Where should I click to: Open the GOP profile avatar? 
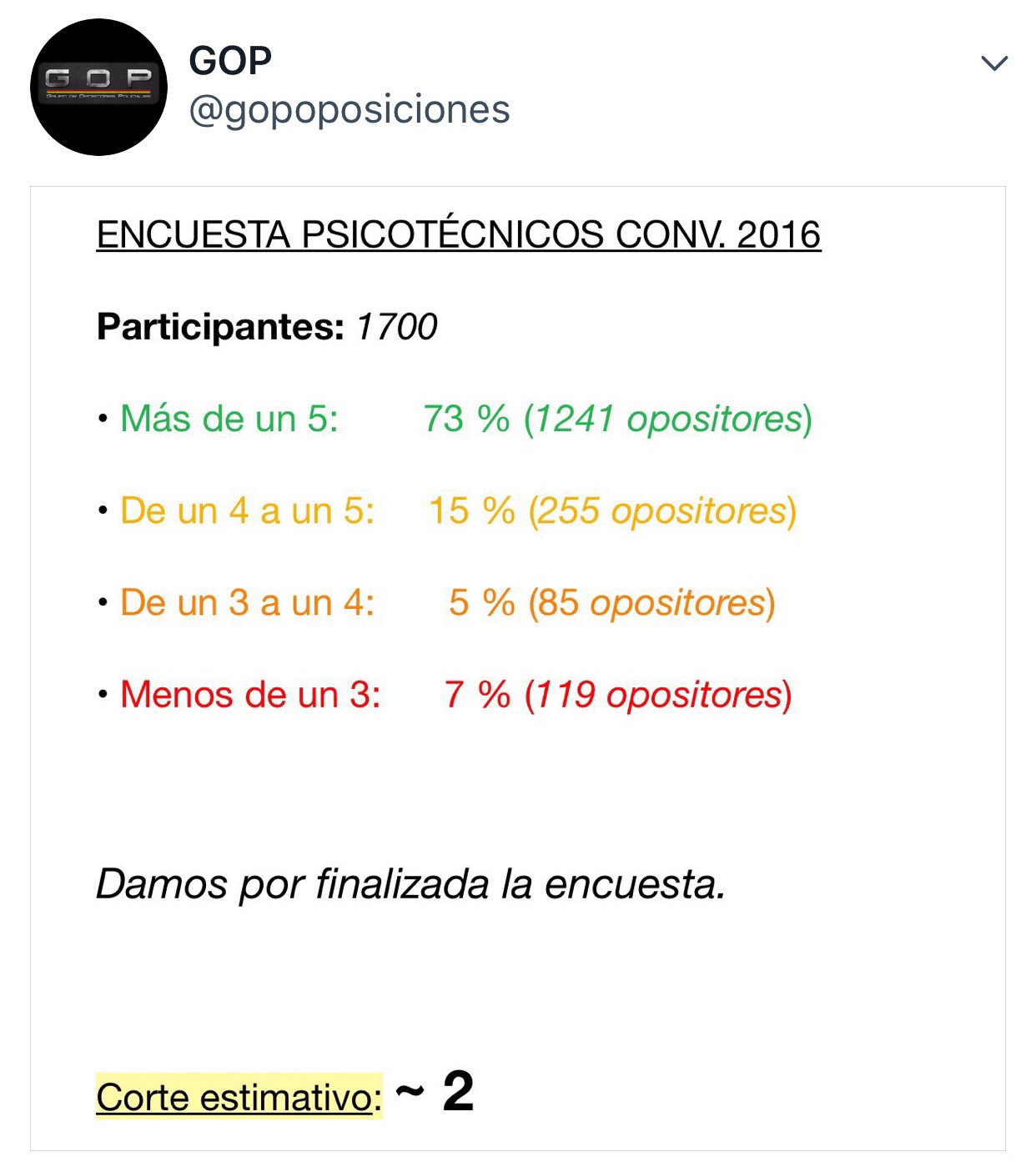click(98, 87)
